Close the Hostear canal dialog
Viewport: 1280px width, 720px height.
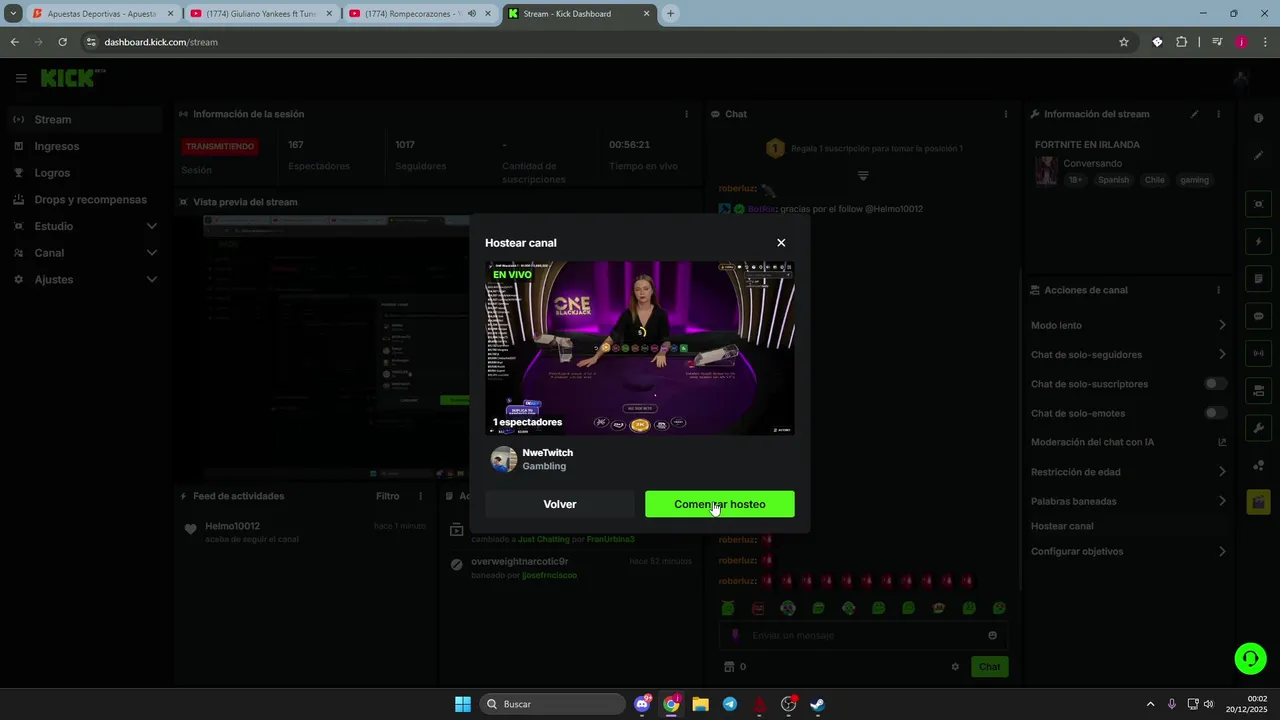point(781,243)
